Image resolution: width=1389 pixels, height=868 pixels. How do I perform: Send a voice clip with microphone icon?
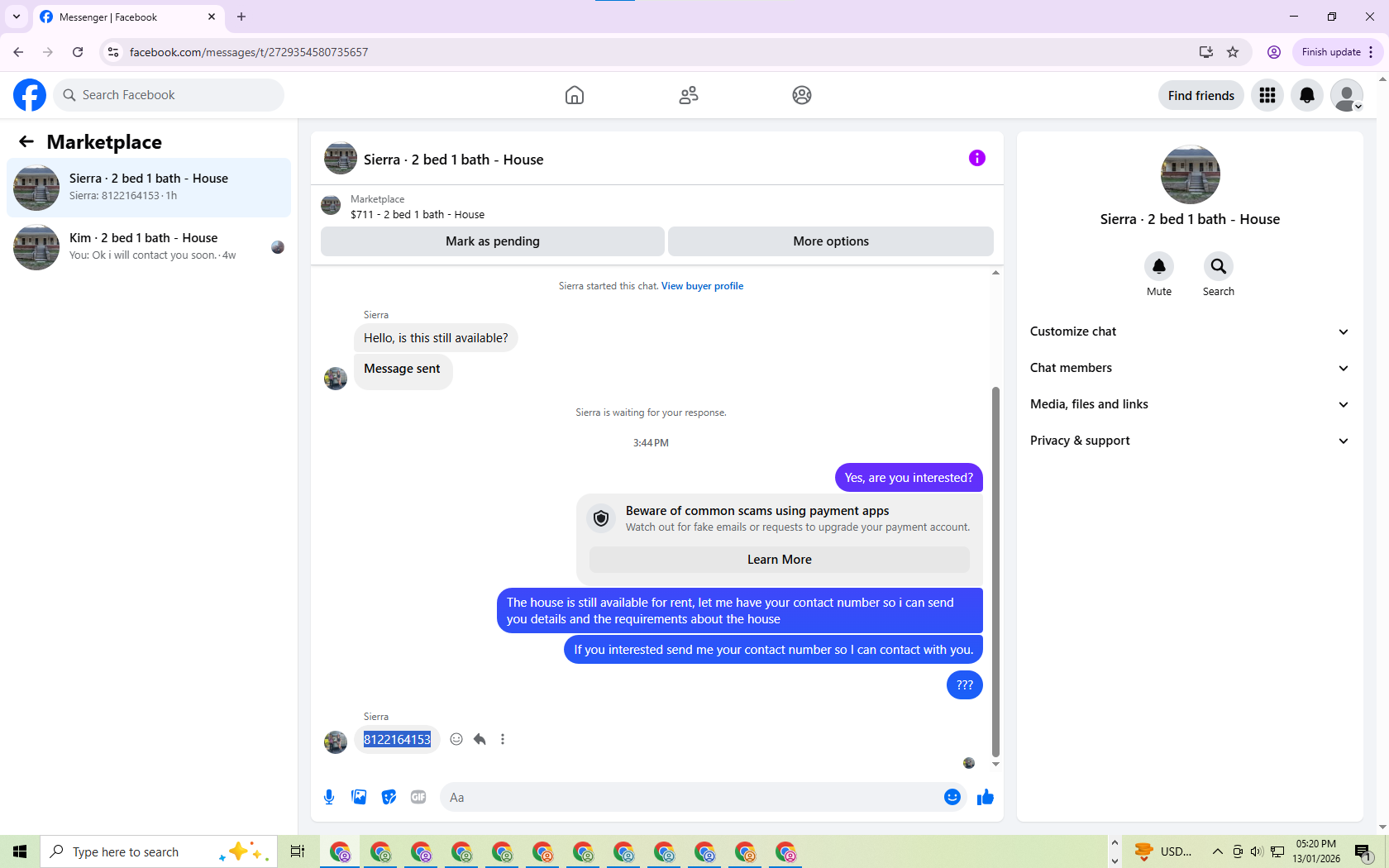pyautogui.click(x=329, y=797)
